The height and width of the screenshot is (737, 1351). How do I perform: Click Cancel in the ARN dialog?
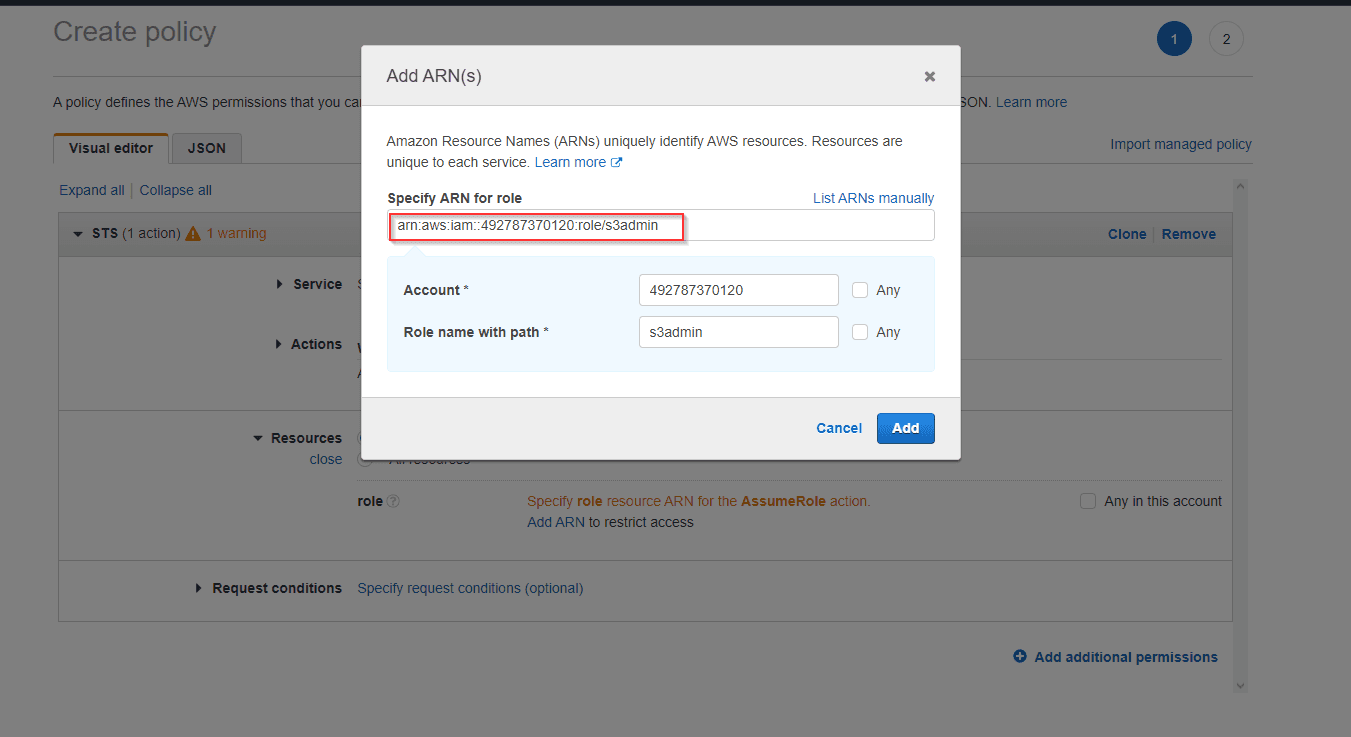click(838, 428)
